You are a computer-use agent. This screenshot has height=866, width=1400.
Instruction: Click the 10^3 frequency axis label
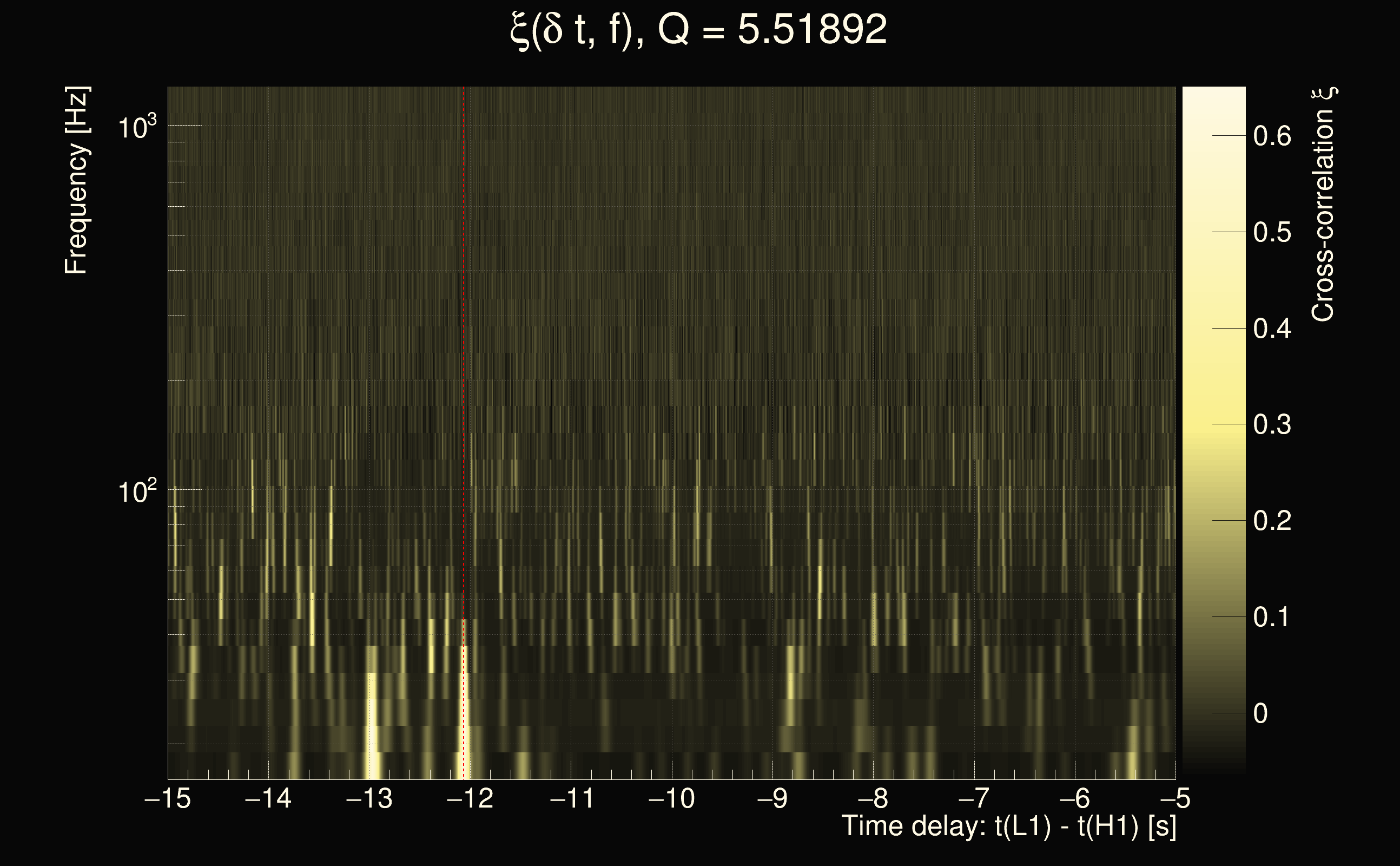click(x=137, y=127)
